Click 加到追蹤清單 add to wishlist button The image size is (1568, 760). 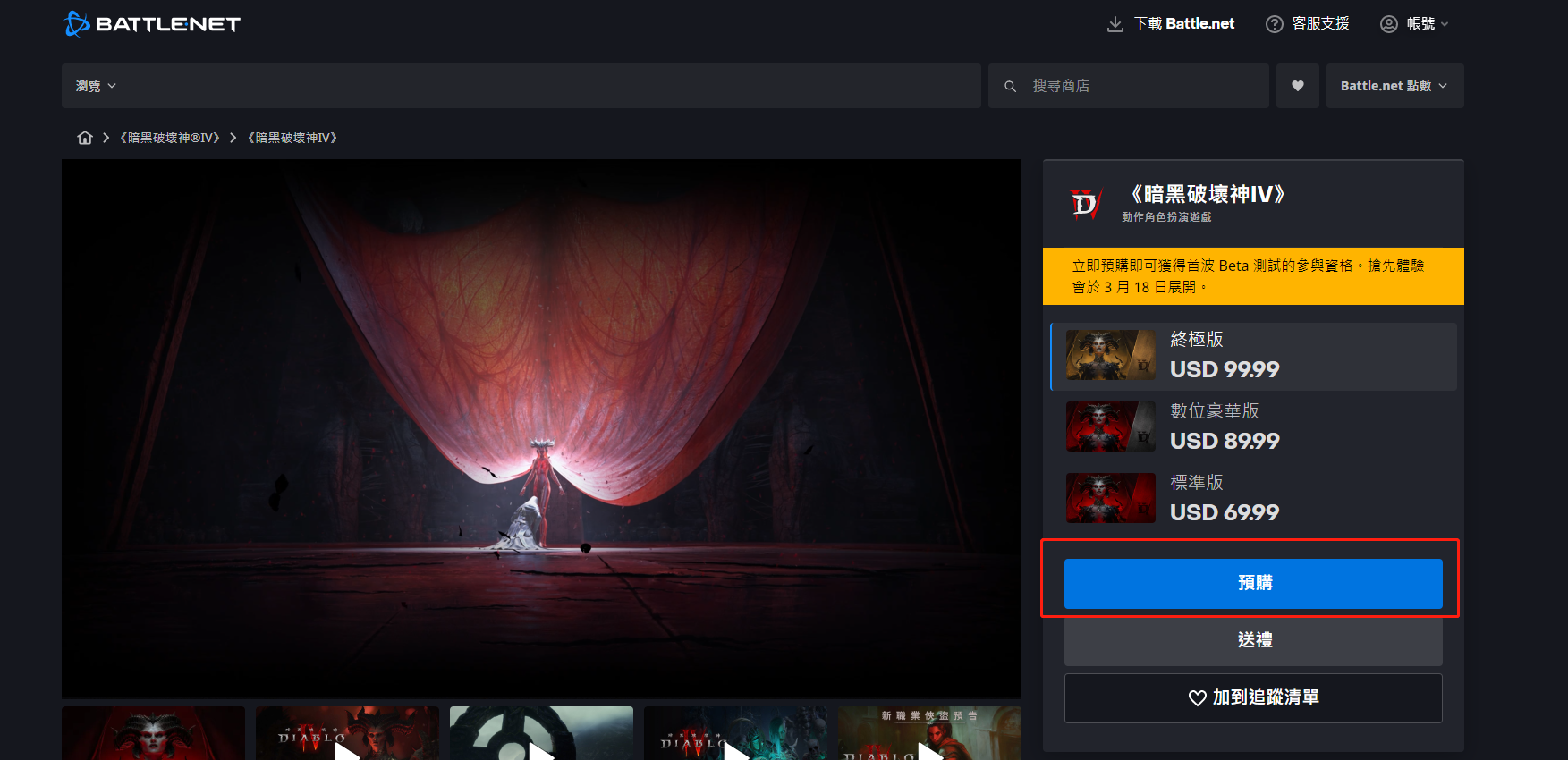pyautogui.click(x=1253, y=697)
